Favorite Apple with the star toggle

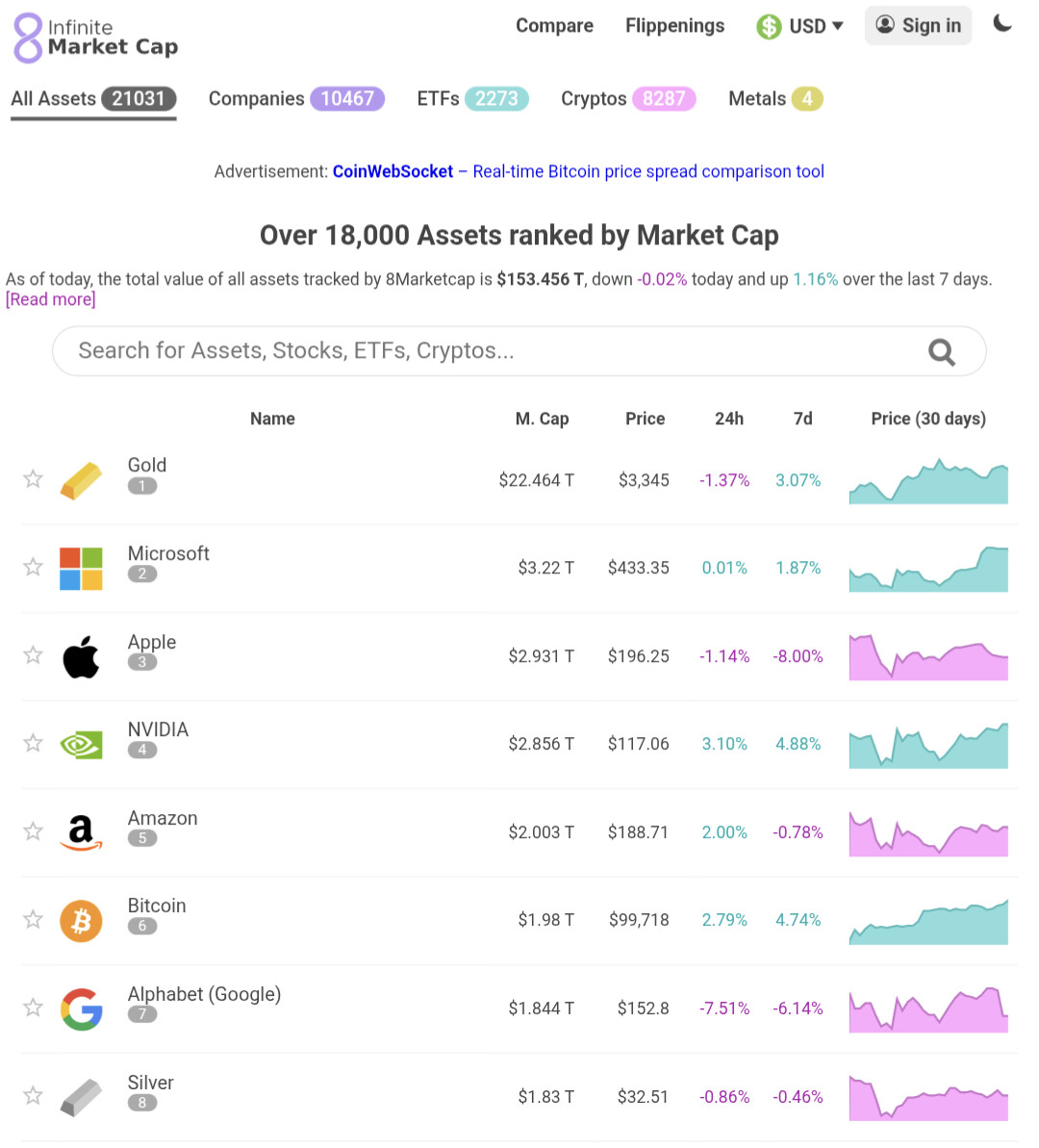33,655
